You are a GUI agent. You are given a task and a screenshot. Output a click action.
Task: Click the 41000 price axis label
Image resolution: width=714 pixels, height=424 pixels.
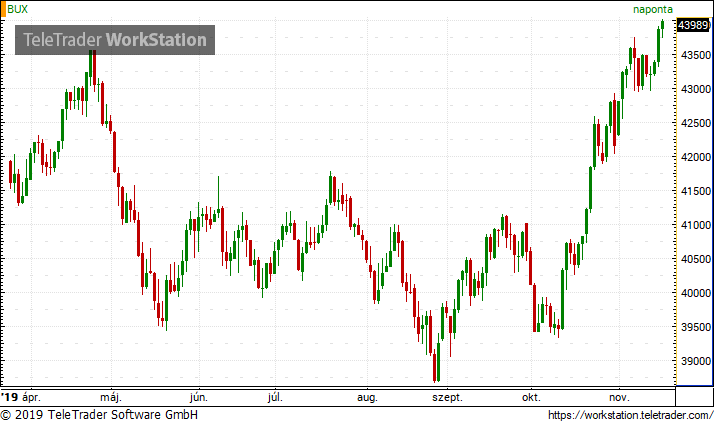(695, 225)
